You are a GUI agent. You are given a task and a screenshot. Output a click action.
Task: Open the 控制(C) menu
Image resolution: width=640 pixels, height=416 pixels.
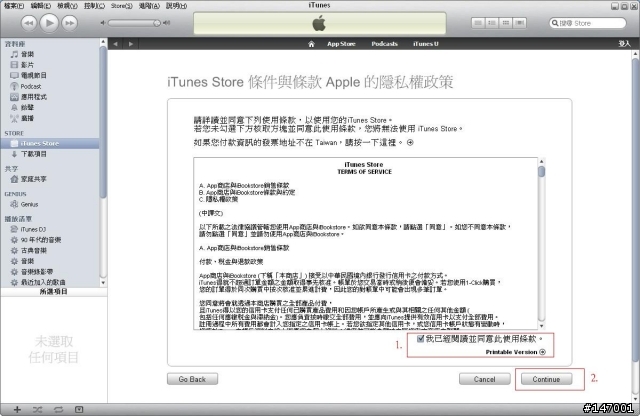tap(94, 6)
